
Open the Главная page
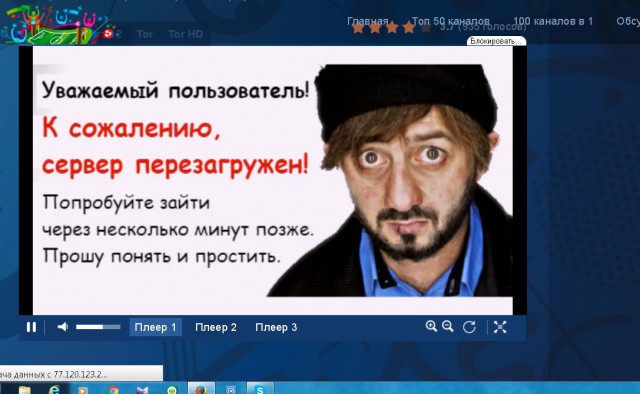(x=367, y=21)
